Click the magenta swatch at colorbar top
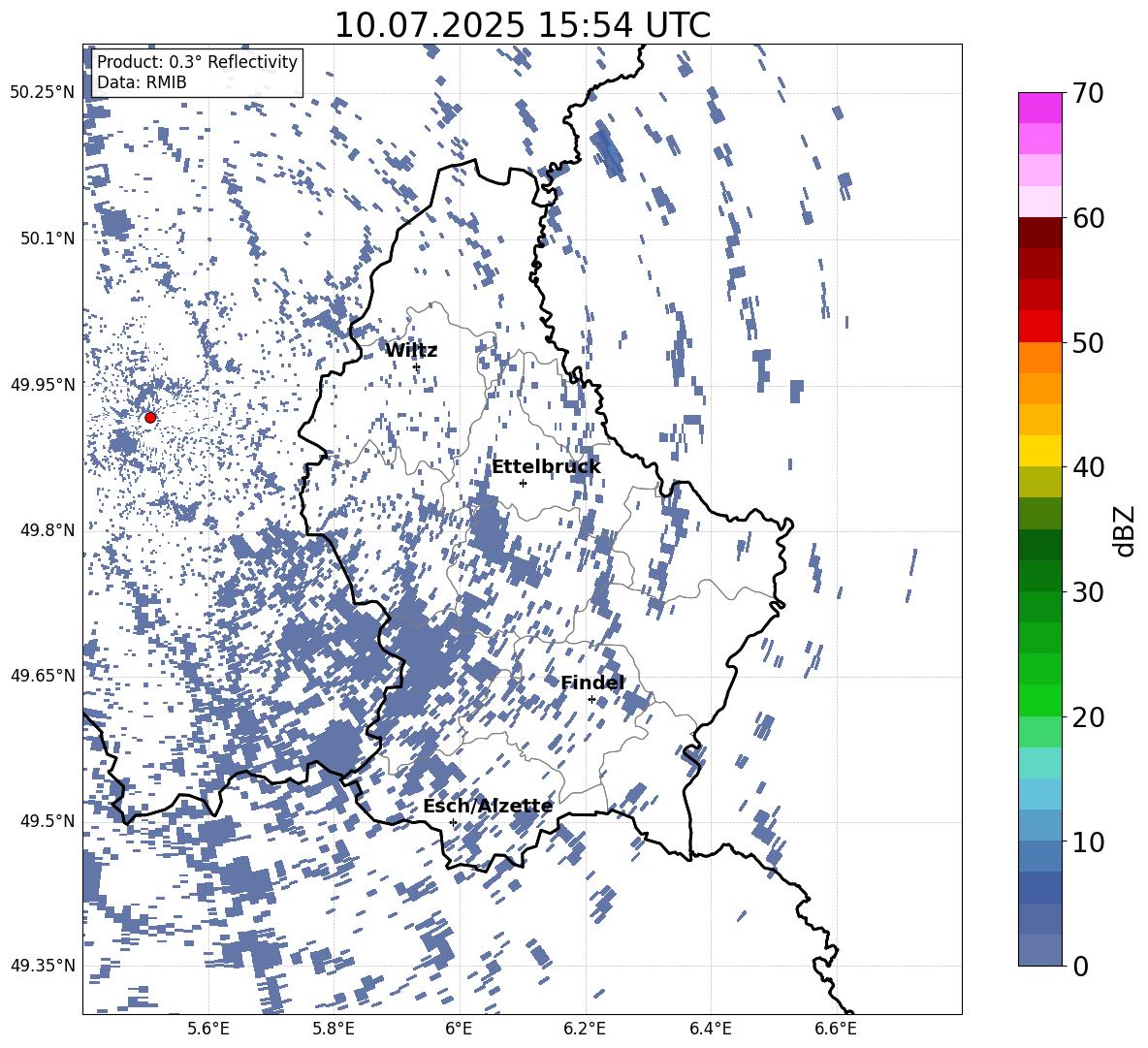Screen dimensions: 1148x1048 [1039, 108]
